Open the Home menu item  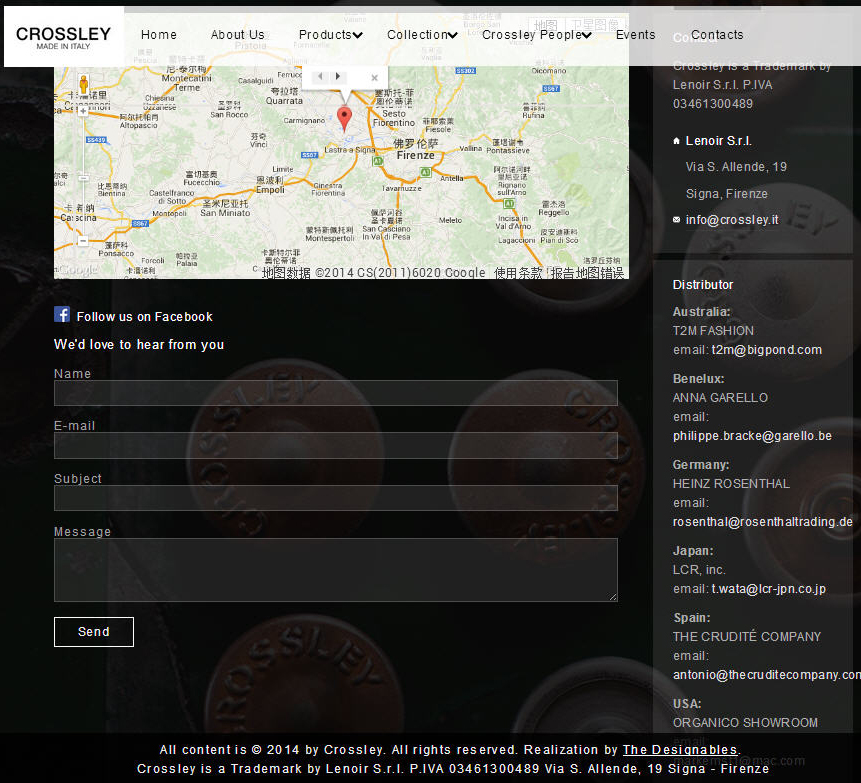point(159,35)
